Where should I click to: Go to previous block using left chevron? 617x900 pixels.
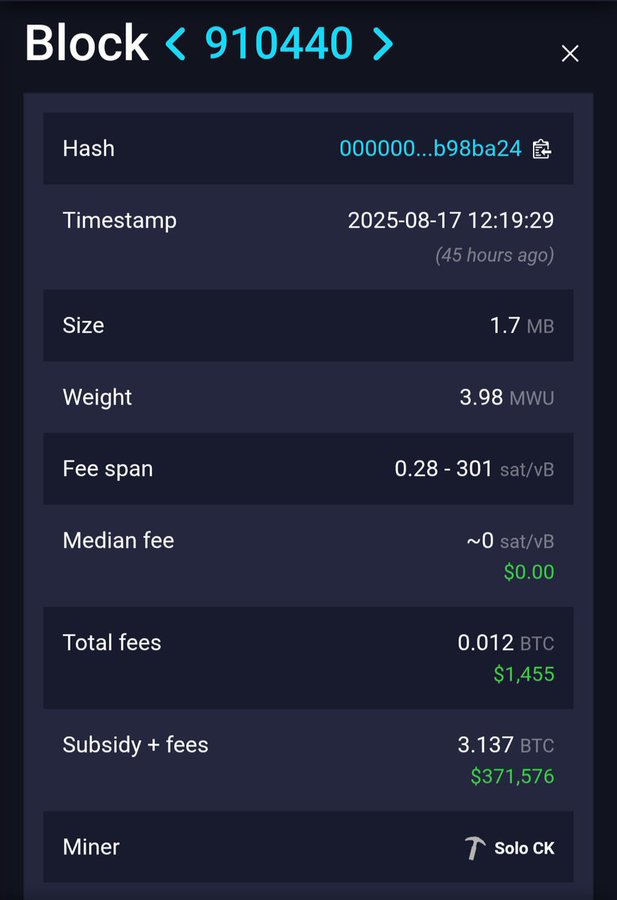coord(176,44)
